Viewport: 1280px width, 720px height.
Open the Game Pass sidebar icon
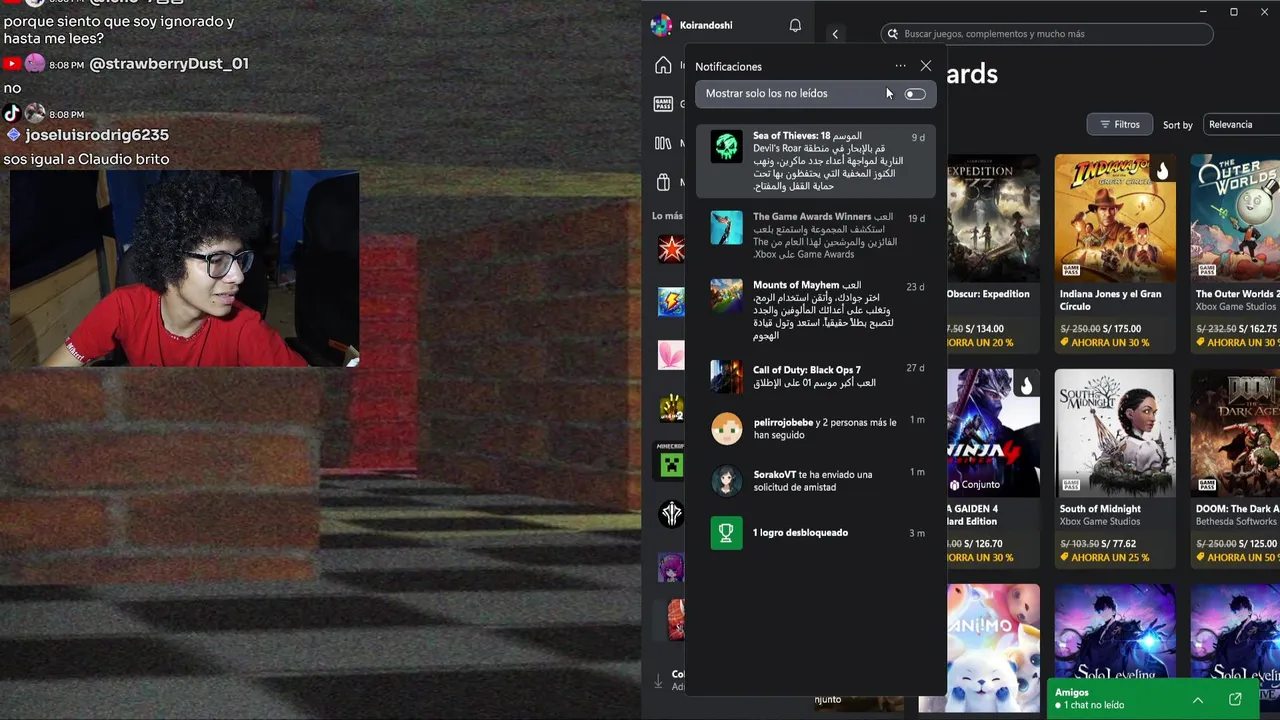[663, 104]
